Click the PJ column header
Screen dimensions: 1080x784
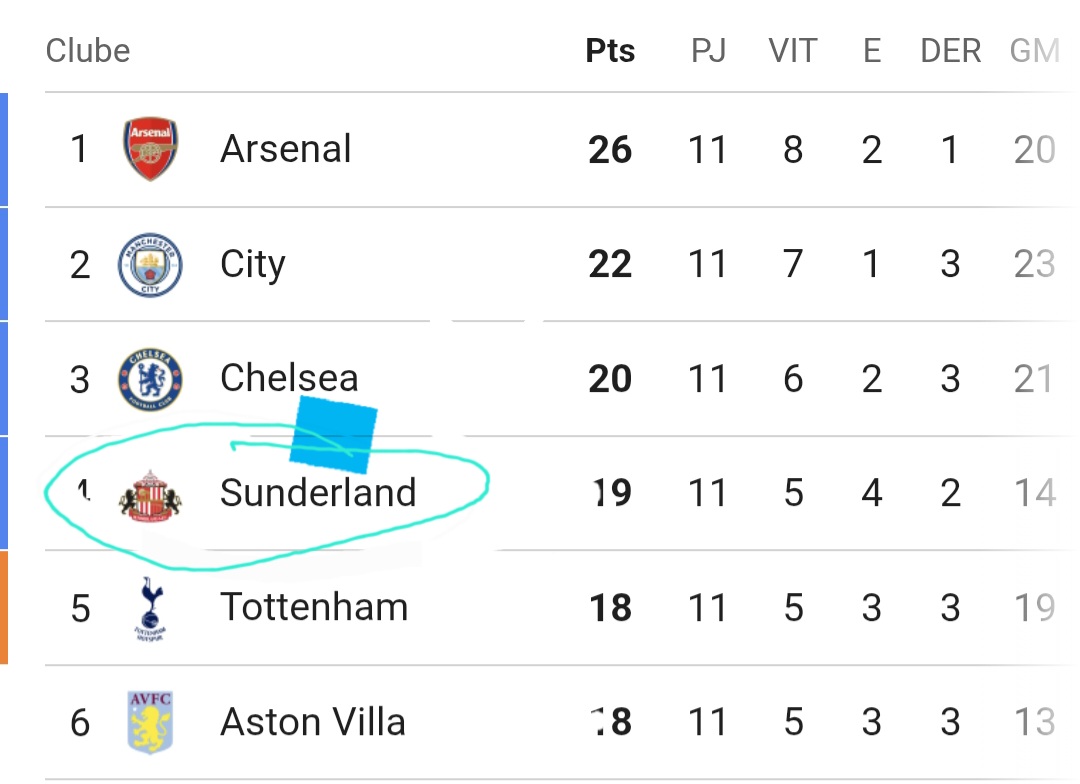[x=708, y=51]
